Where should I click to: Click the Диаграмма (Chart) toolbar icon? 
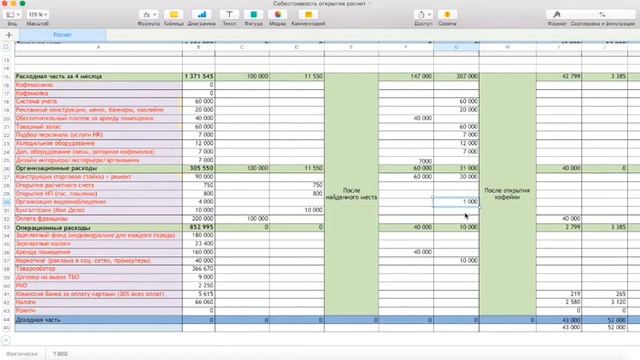[x=202, y=15]
